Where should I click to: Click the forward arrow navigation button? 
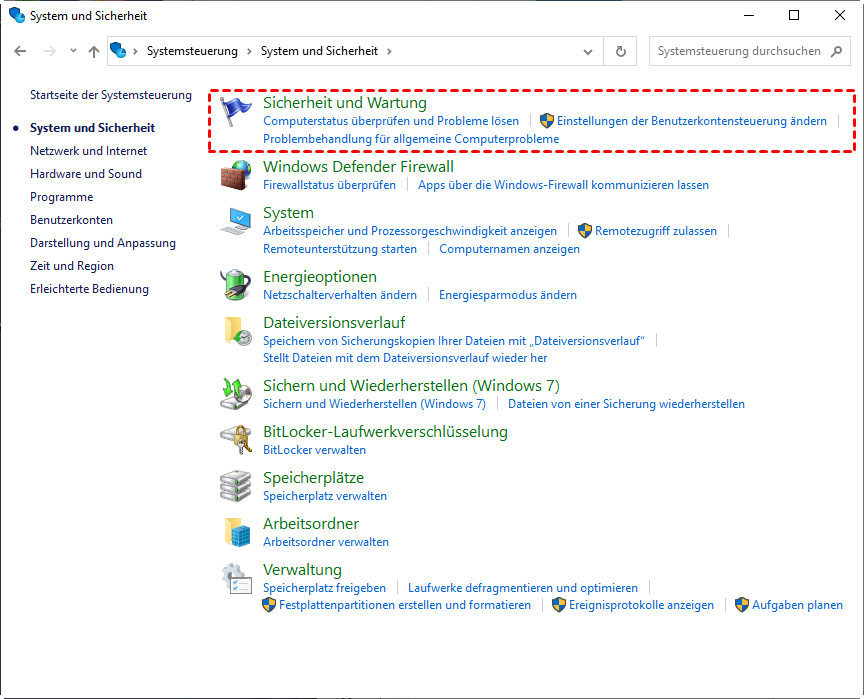click(x=50, y=51)
